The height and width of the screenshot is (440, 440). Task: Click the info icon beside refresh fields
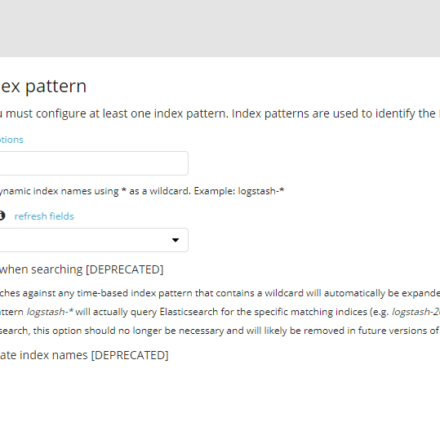(2, 216)
